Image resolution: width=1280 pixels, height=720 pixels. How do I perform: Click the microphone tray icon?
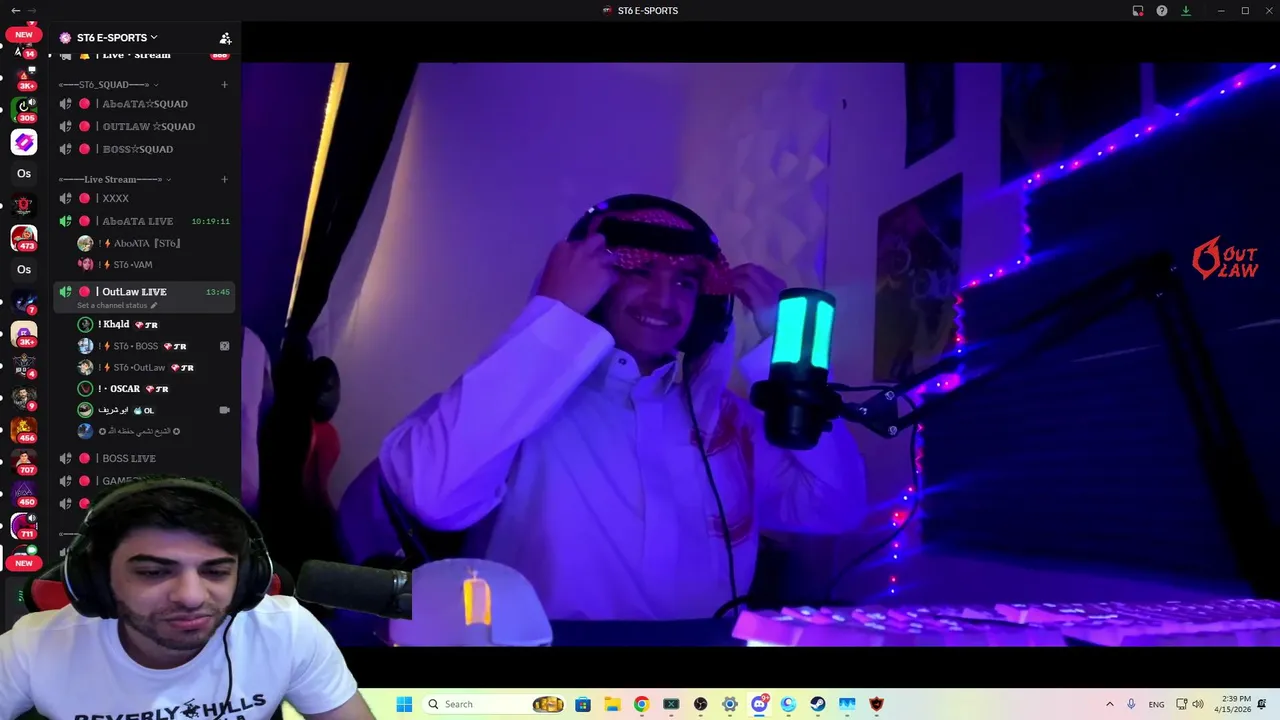coord(1132,704)
